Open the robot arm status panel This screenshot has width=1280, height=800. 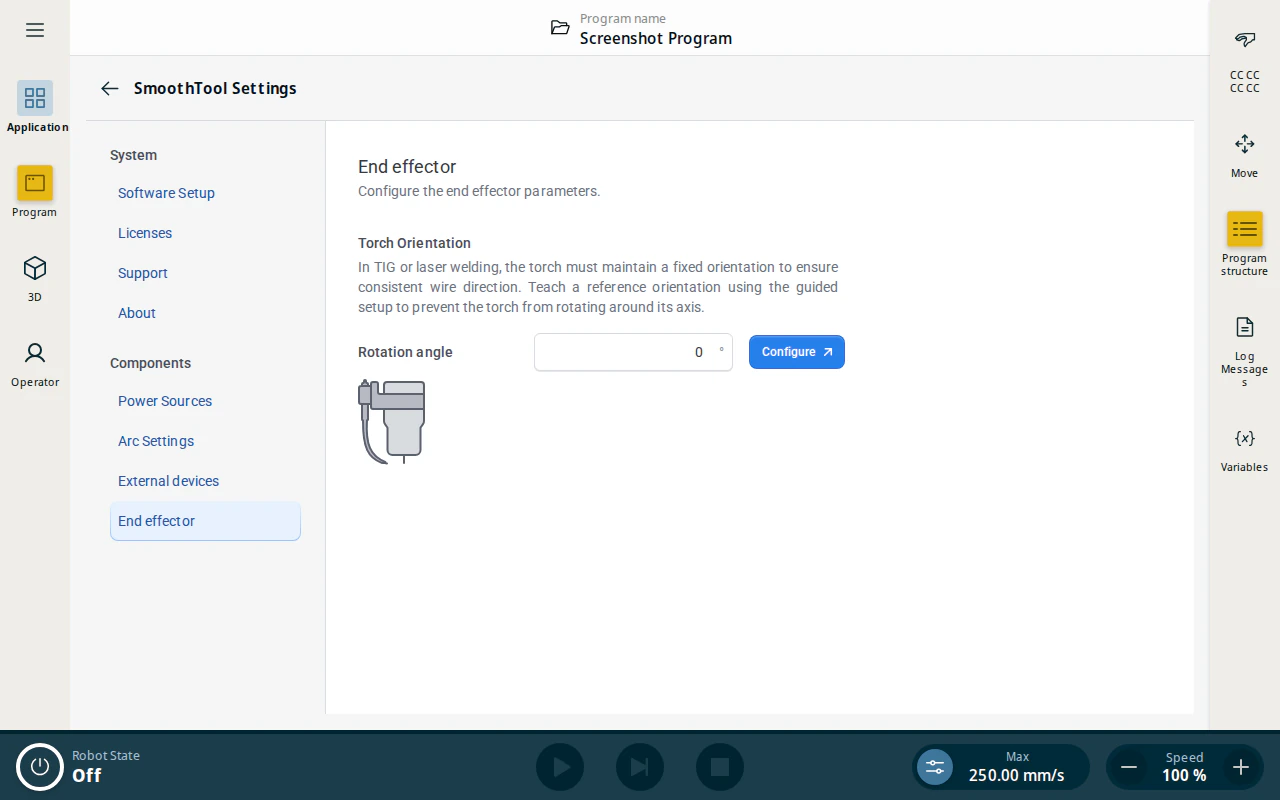1245,60
